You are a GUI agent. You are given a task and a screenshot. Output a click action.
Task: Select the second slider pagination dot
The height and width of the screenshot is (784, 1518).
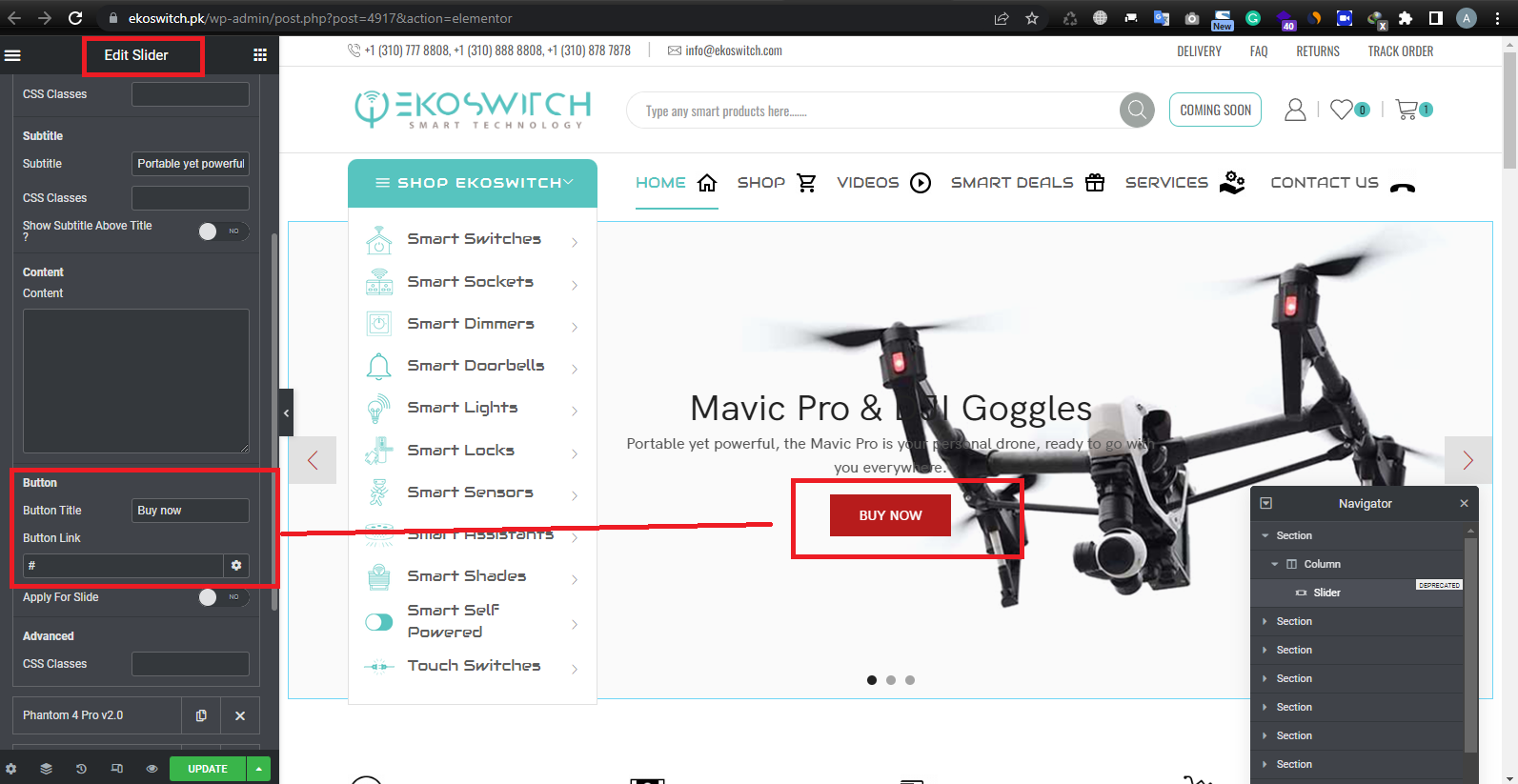tap(891, 680)
